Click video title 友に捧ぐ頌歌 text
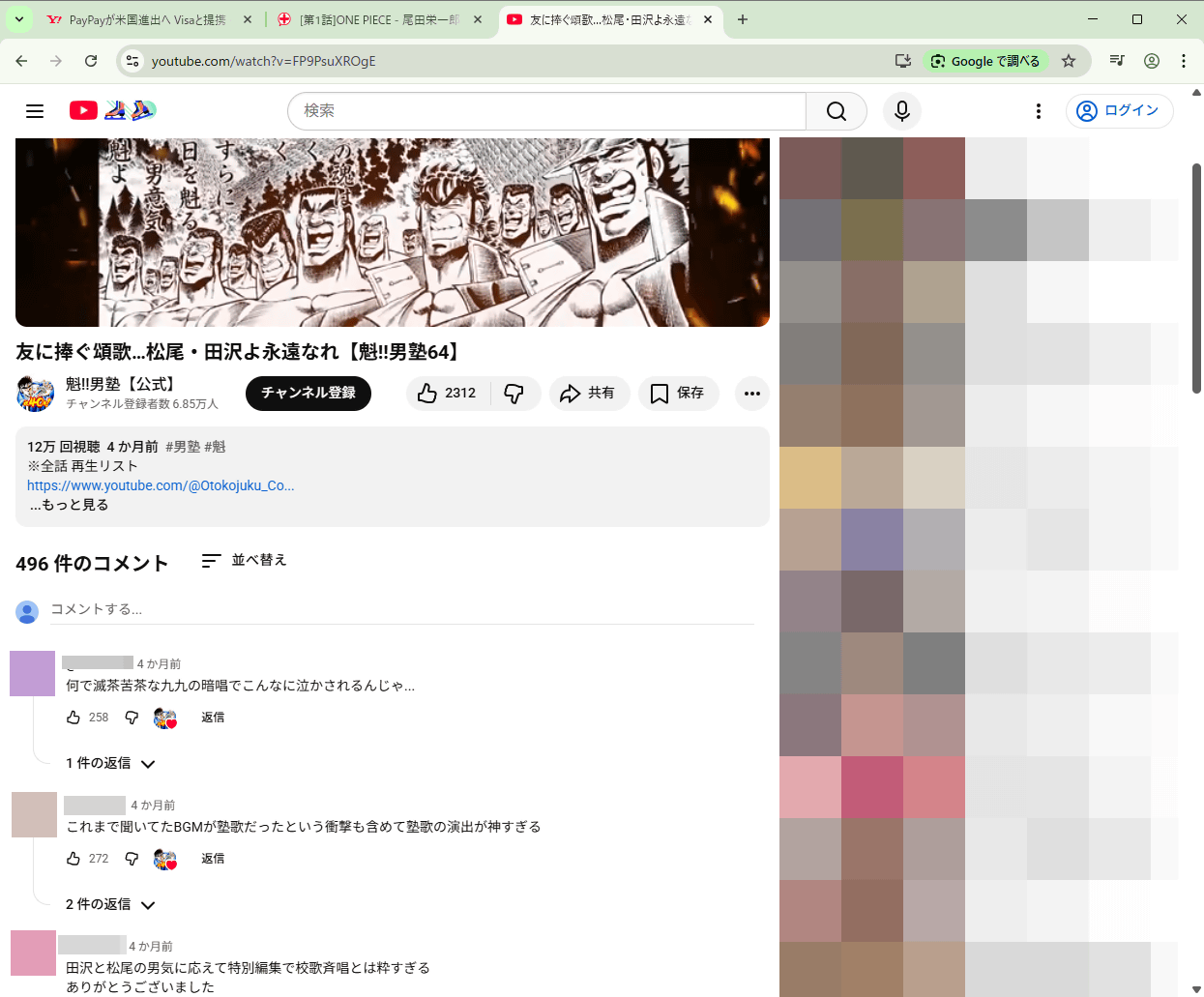Viewport: 1204px width, 997px height. 240,352
